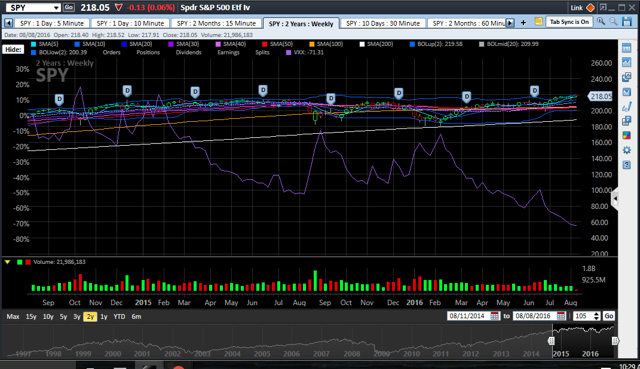Click the zoom in magnifier icon
The height and width of the screenshot is (369, 640).
600,22
